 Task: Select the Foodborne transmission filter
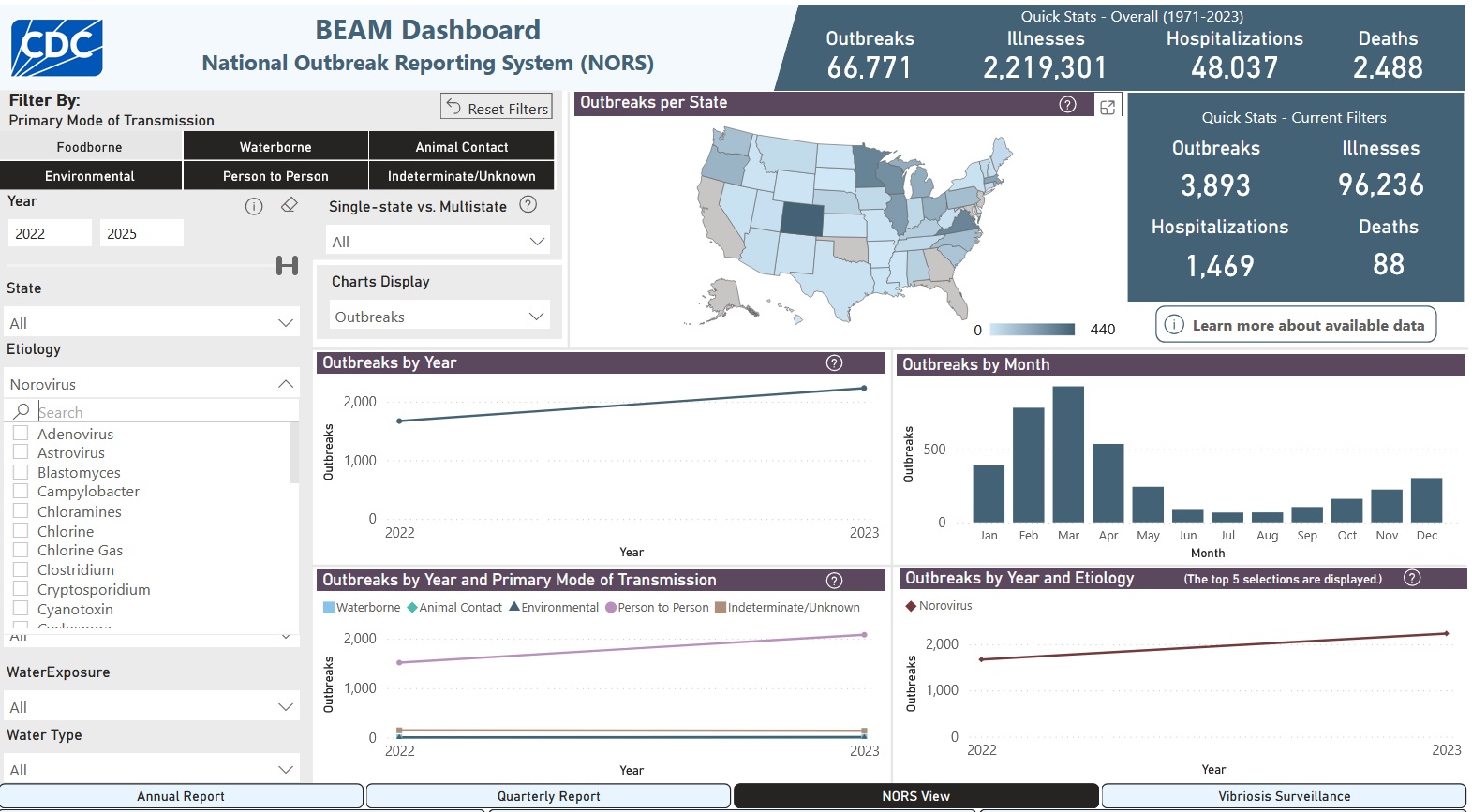coord(90,147)
